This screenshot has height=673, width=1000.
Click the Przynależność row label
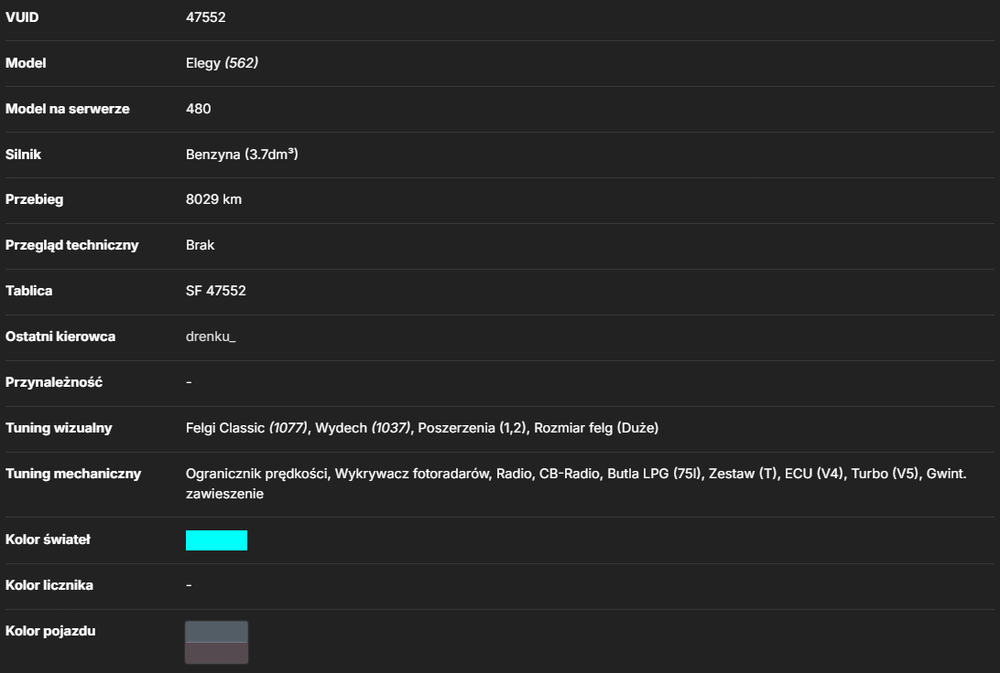coord(54,383)
